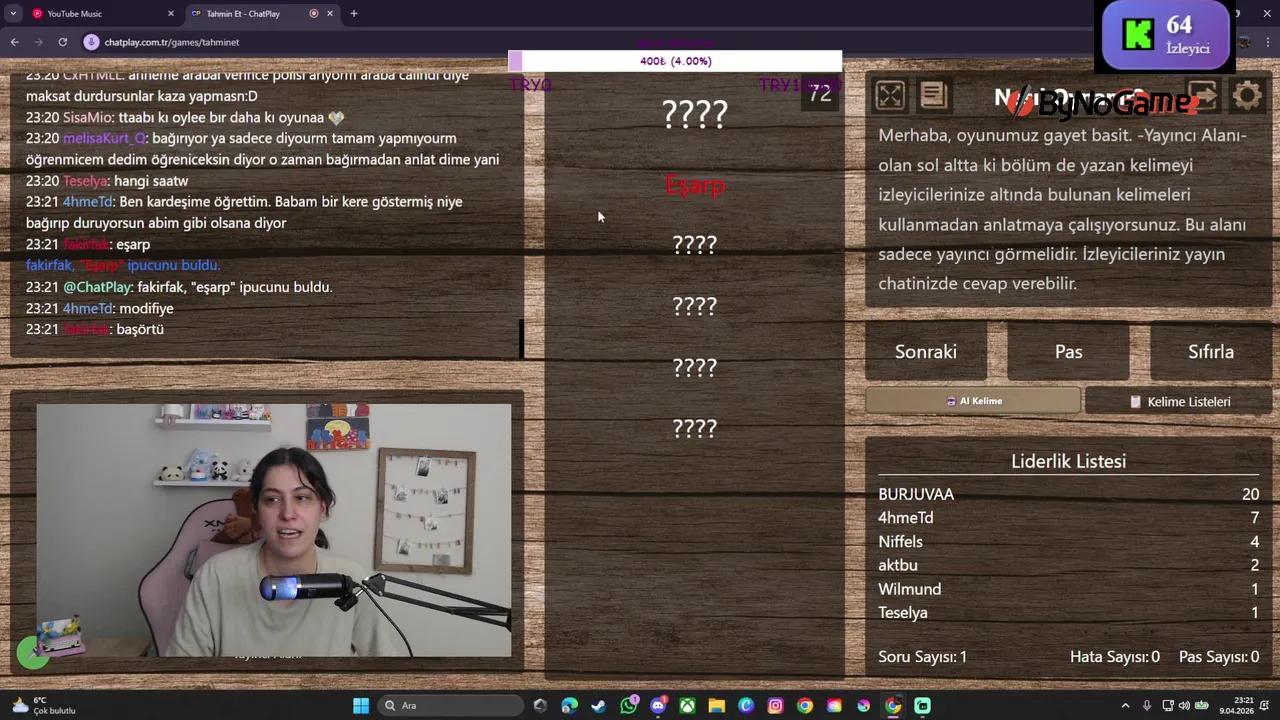The image size is (1280, 720).
Task: Open the fullscreen expand icon in ChatPlay
Action: pyautogui.click(x=890, y=95)
